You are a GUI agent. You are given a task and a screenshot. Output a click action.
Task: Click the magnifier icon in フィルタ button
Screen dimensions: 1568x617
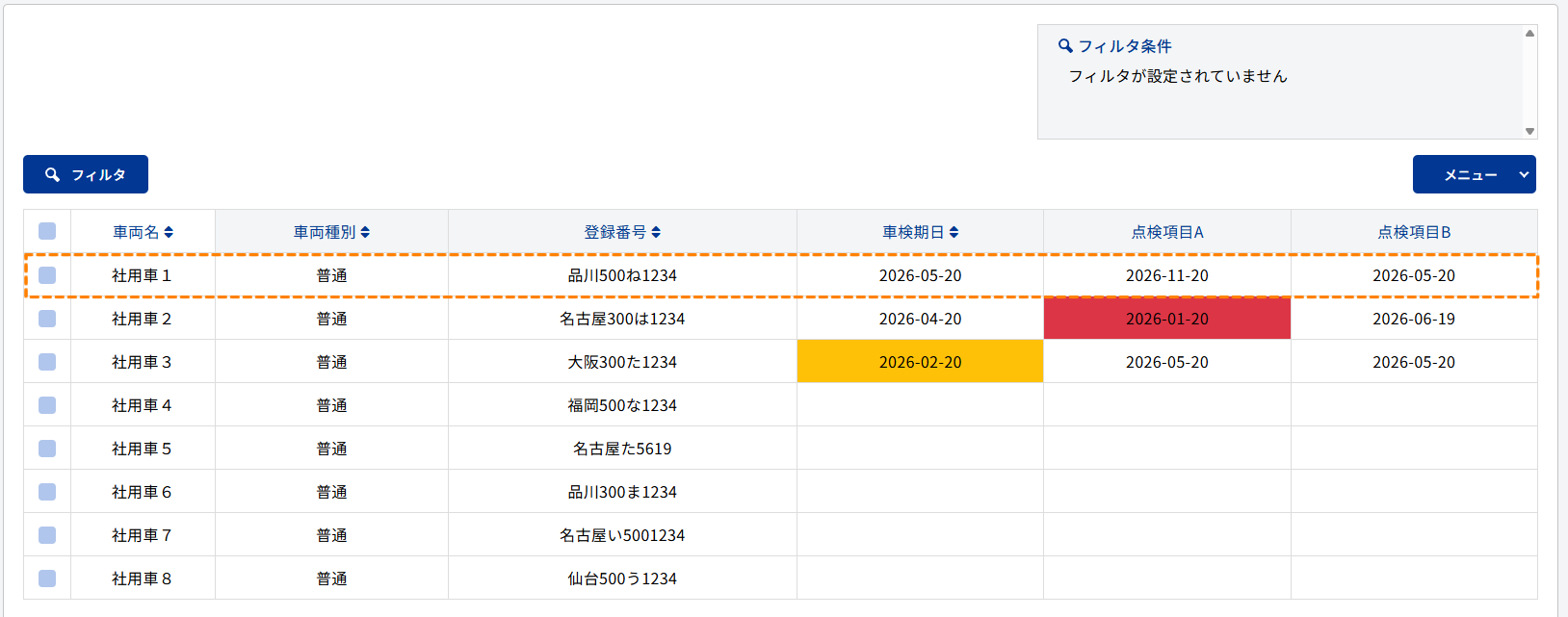53,175
